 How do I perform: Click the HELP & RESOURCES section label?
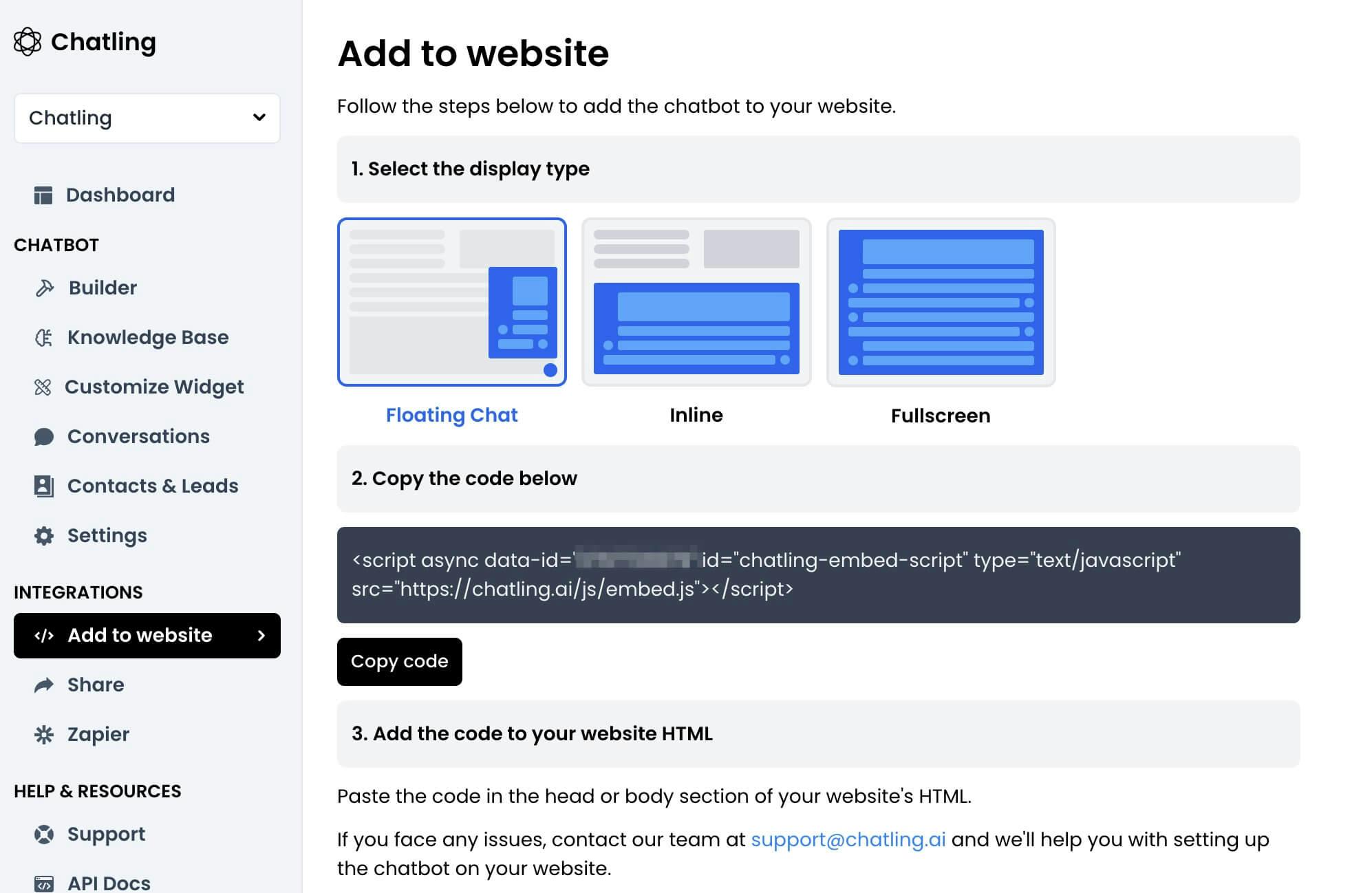pyautogui.click(x=98, y=792)
